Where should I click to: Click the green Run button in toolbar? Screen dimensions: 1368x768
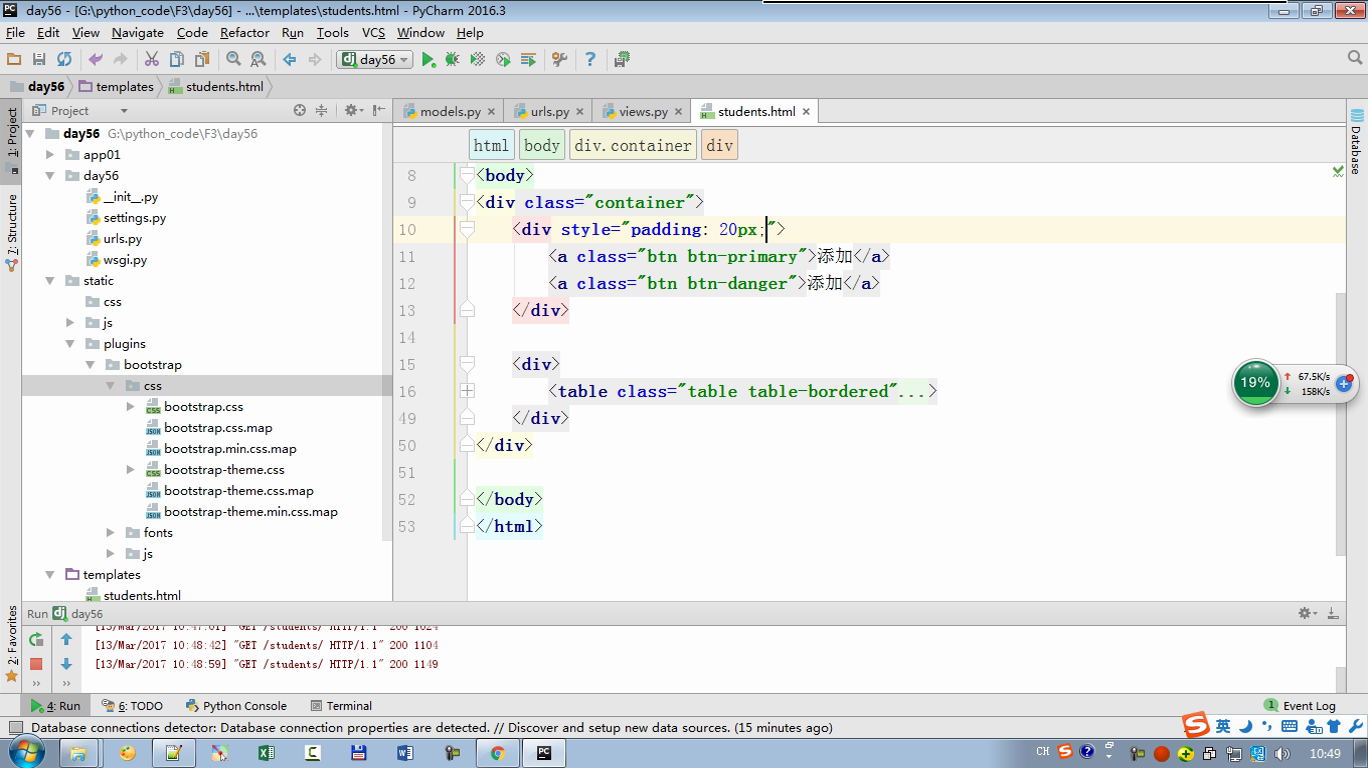point(428,60)
